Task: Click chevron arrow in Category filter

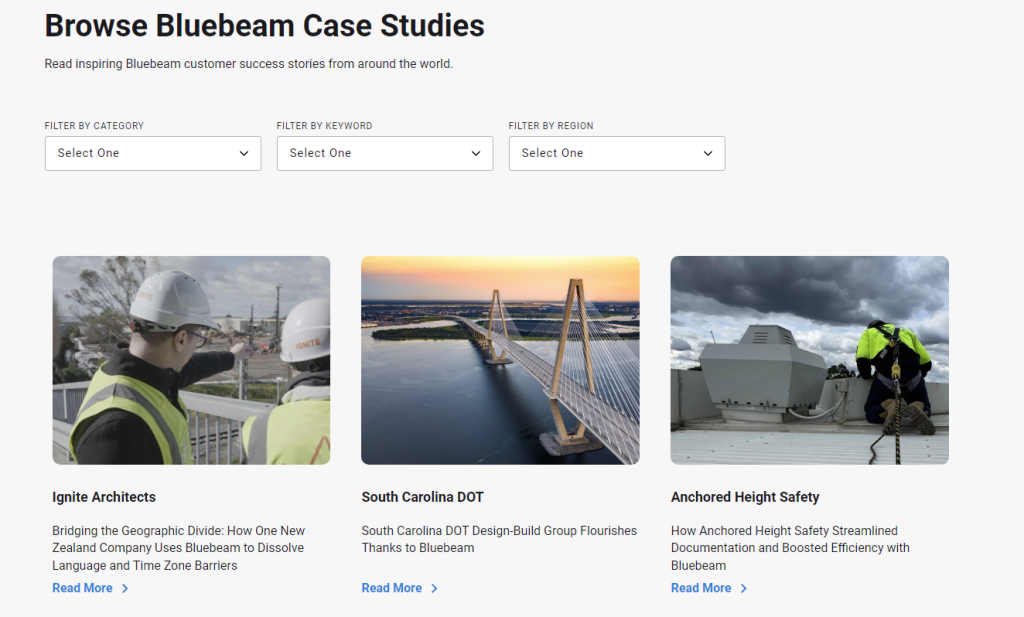Action: [244, 153]
